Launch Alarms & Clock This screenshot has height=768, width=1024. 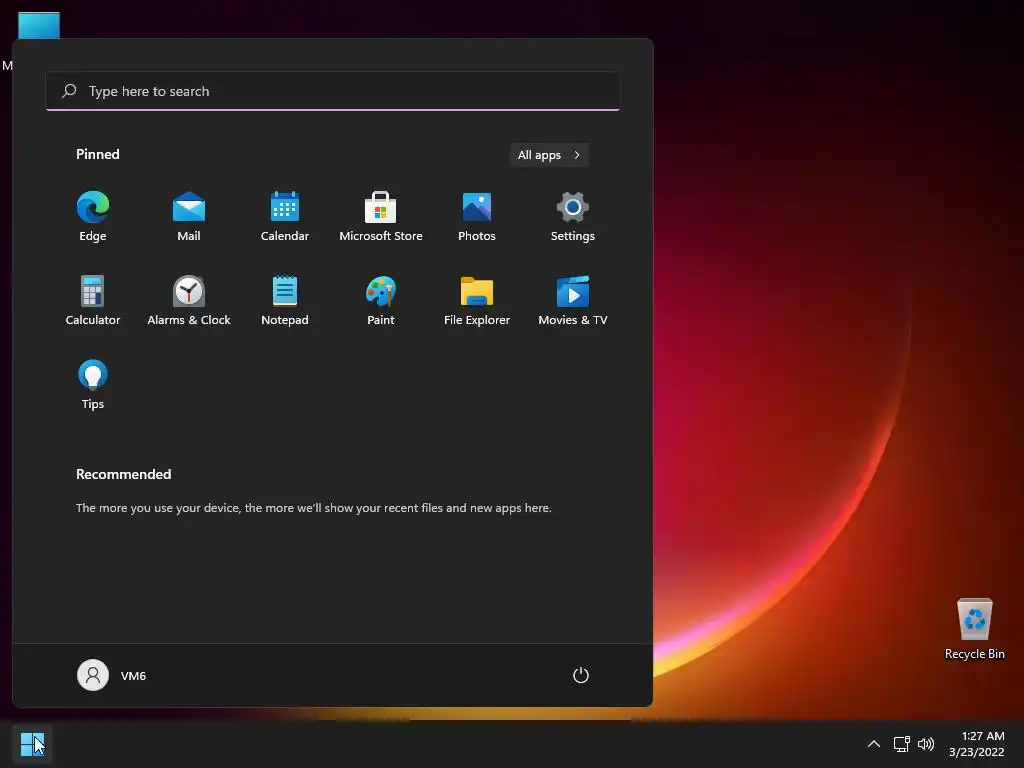pos(189,300)
